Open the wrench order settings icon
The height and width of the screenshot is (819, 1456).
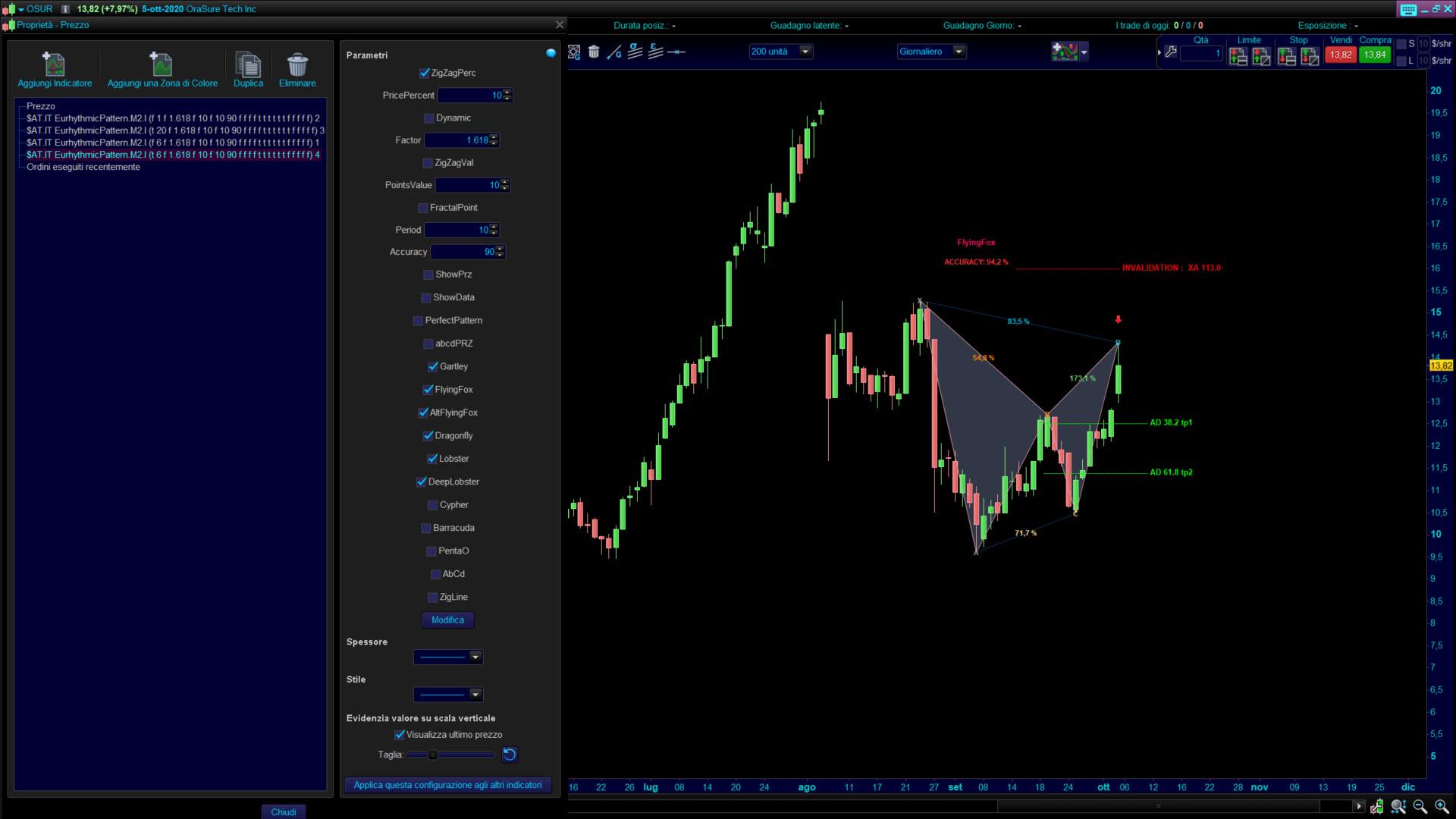[1171, 52]
